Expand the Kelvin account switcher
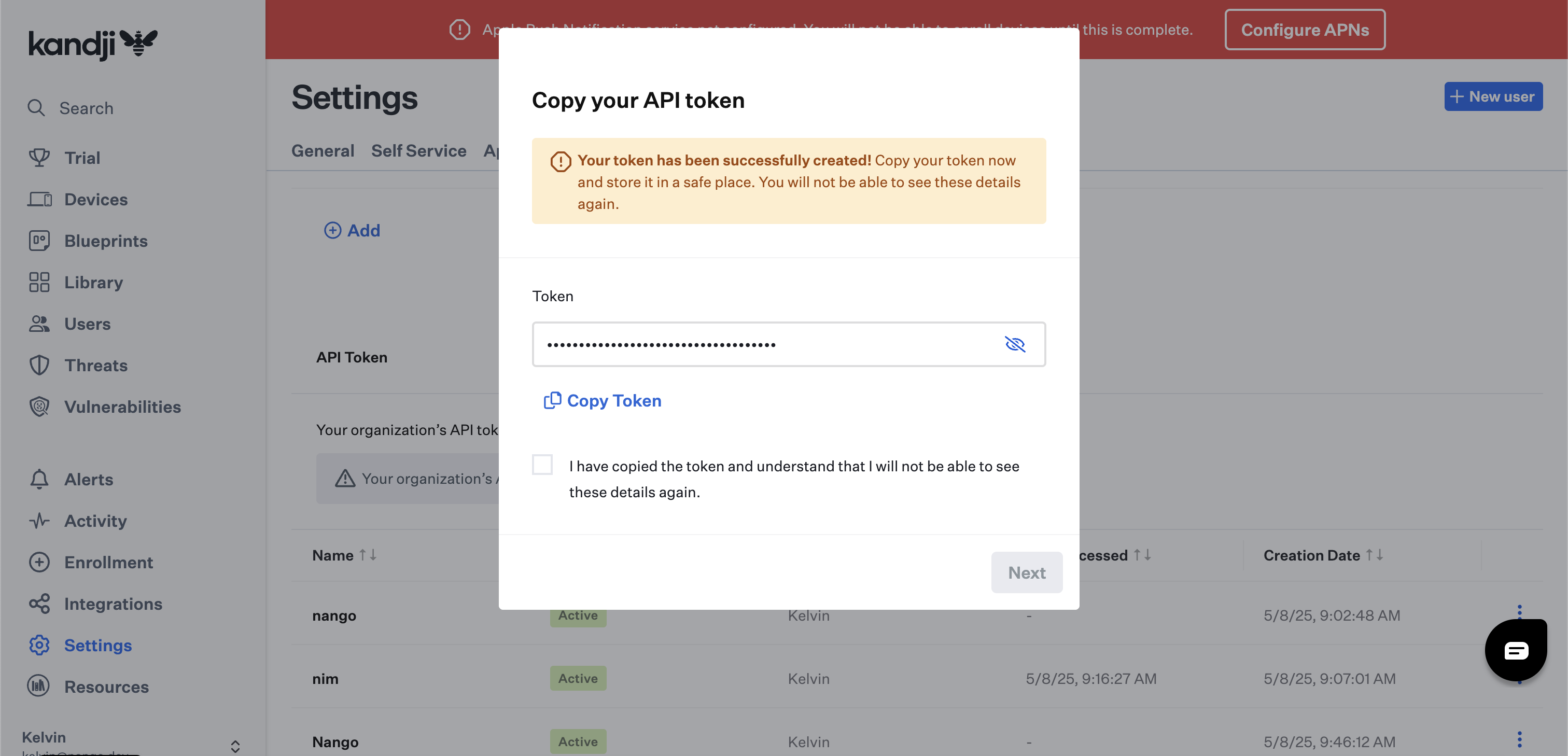This screenshot has height=756, width=1568. (235, 746)
